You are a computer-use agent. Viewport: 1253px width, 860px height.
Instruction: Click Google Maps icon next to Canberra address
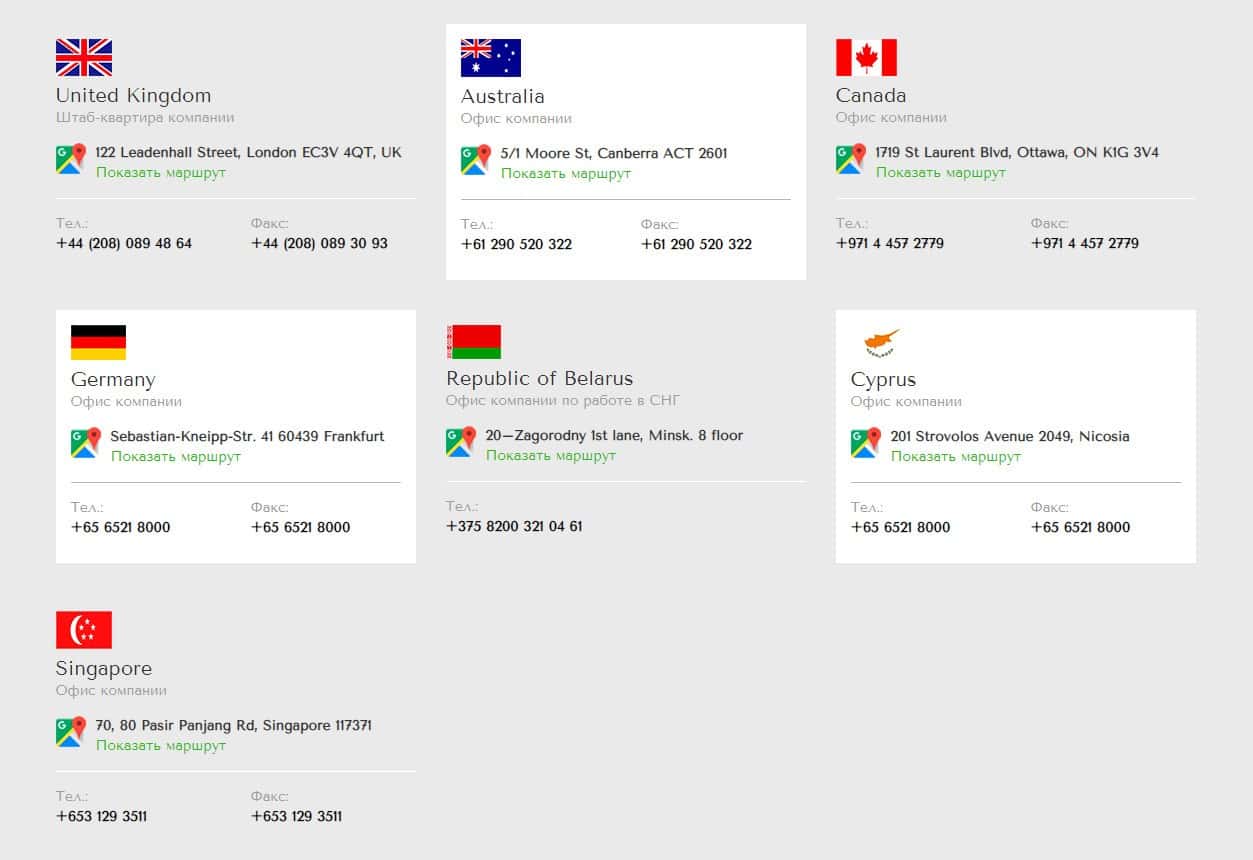click(x=476, y=160)
